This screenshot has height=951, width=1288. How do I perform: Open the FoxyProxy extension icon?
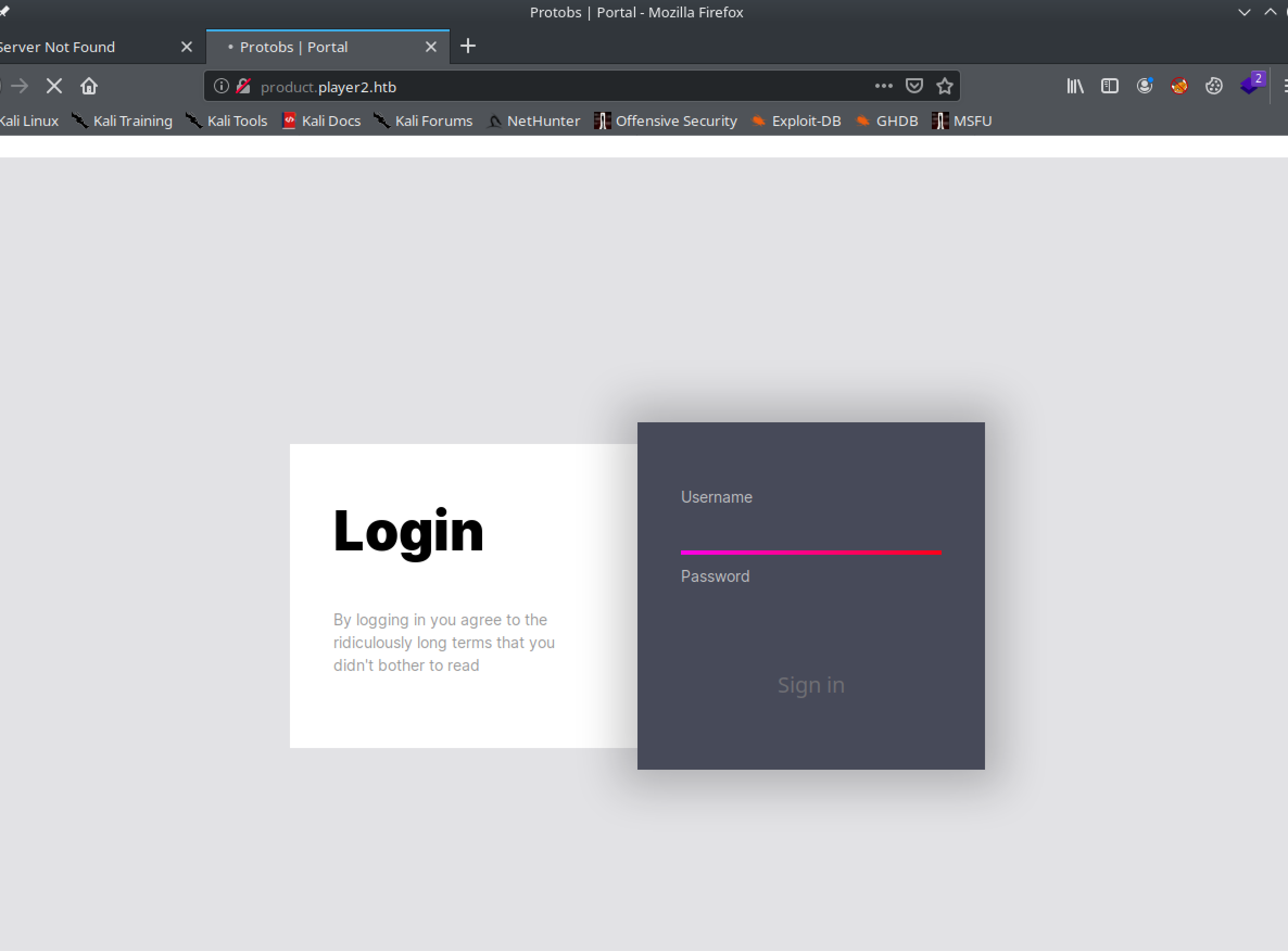(x=1179, y=86)
